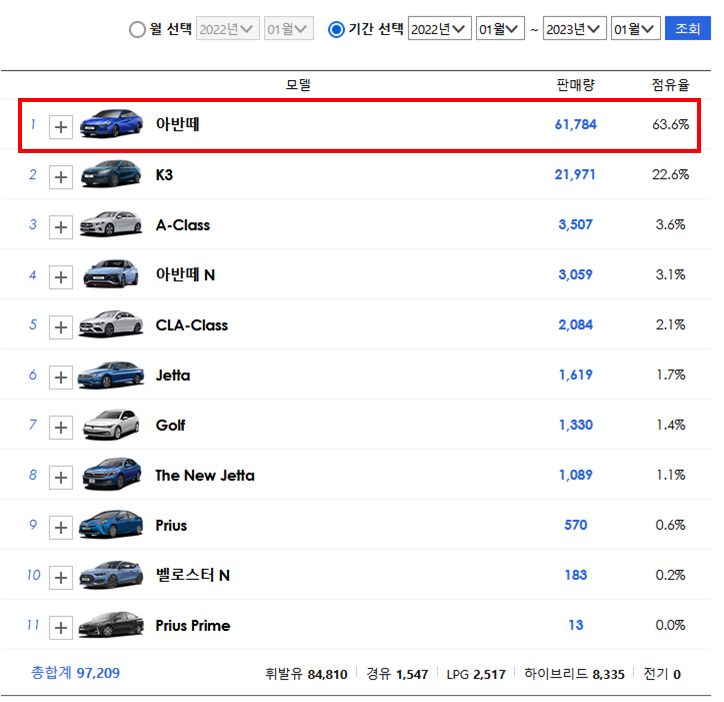Viewport: 724px width, 702px height.
Task: Open the period start year 2022년 dropdown
Action: click(x=439, y=29)
